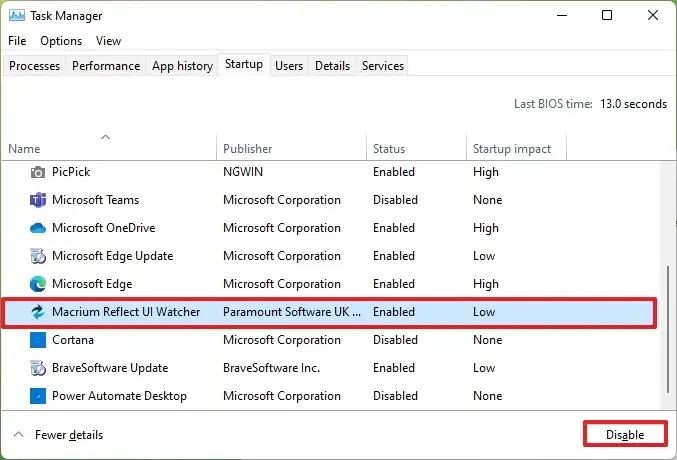Sort by the Name column header

(x=108, y=149)
